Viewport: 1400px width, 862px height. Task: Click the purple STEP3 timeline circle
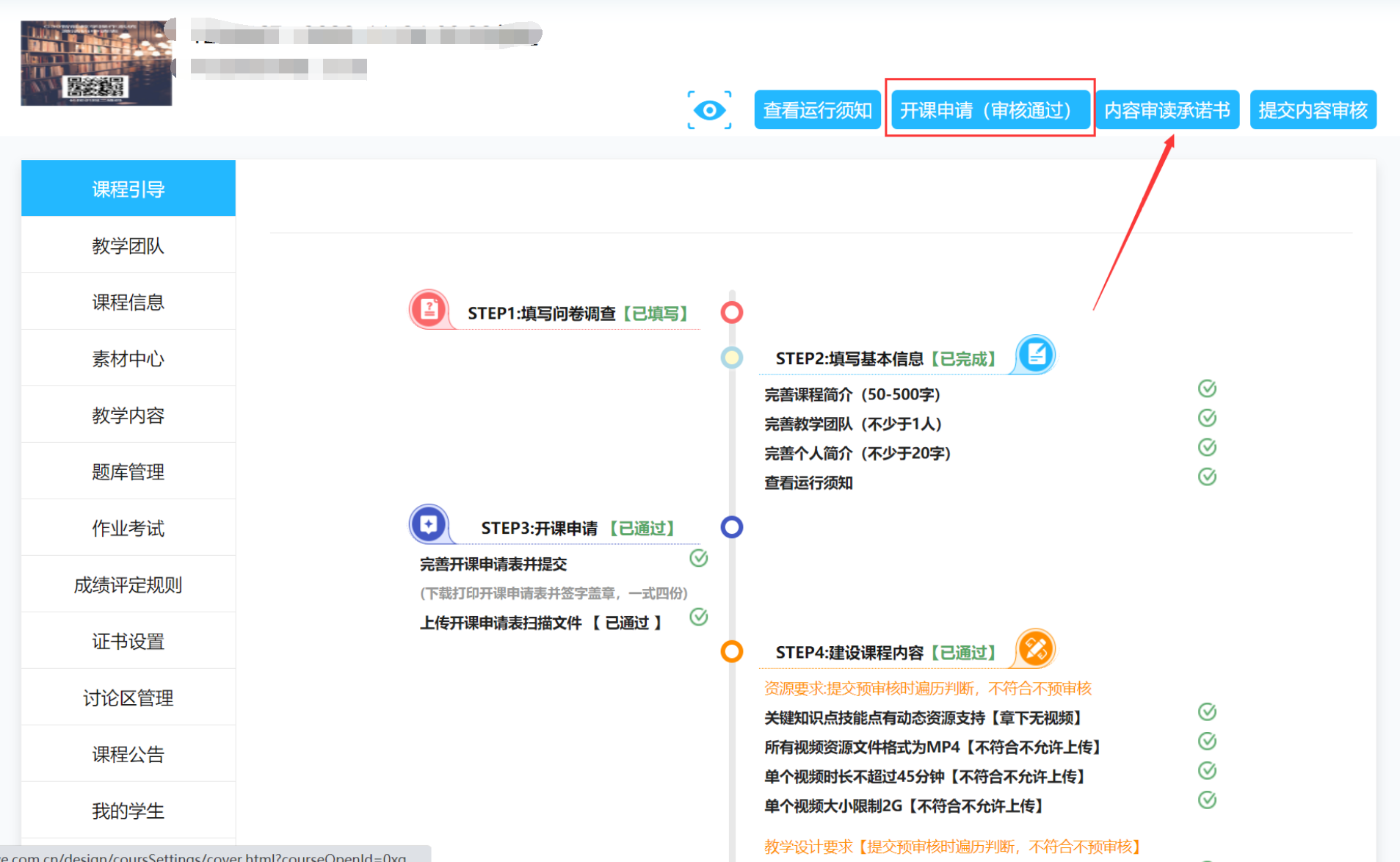tap(732, 526)
